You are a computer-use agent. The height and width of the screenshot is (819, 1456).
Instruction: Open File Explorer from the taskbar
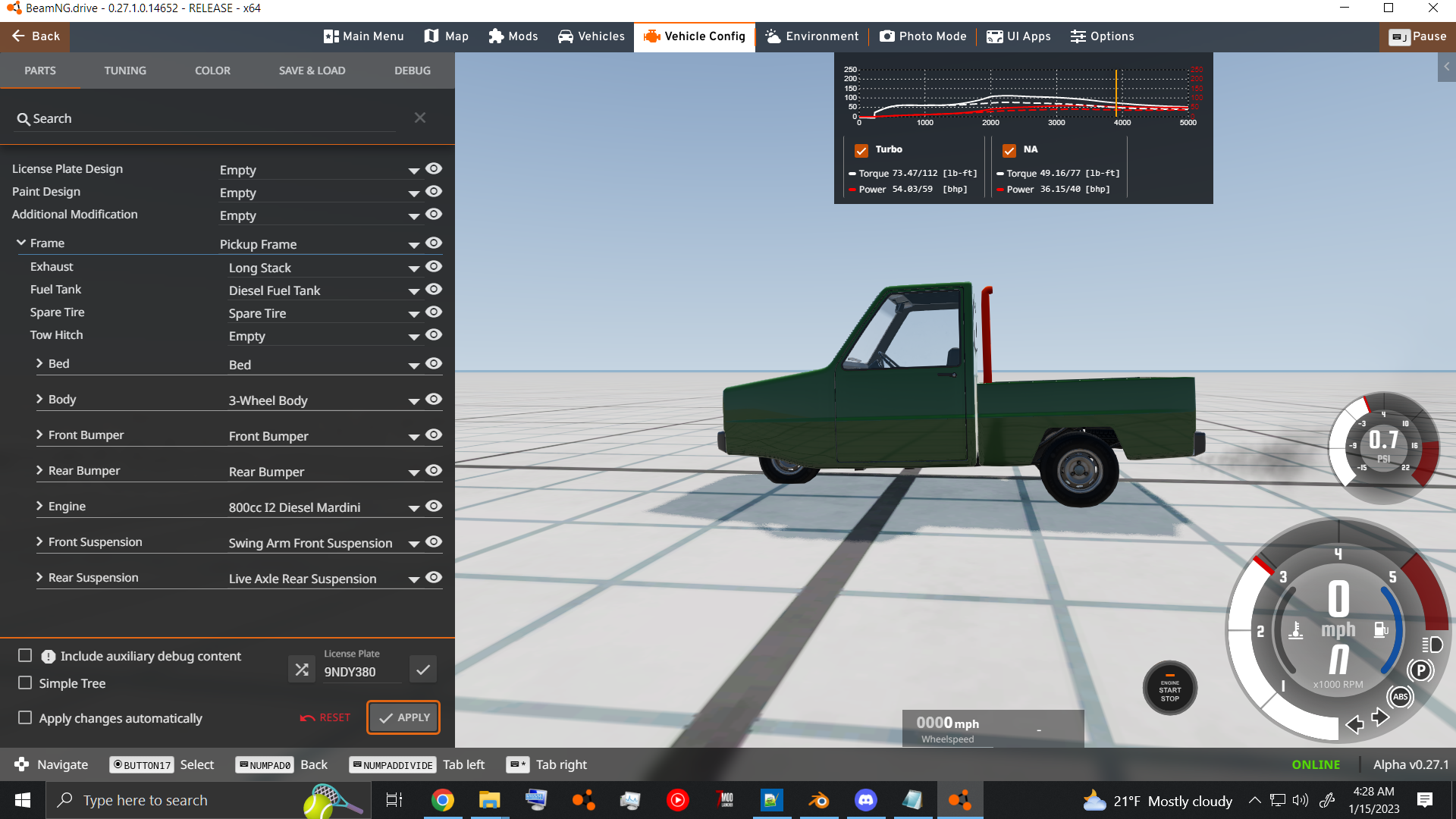pyautogui.click(x=489, y=800)
